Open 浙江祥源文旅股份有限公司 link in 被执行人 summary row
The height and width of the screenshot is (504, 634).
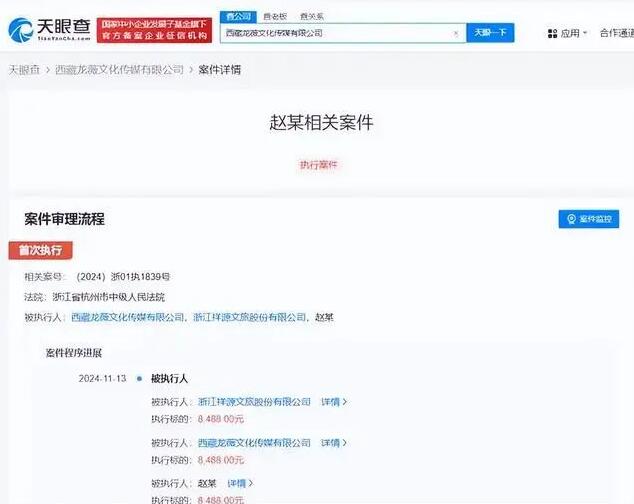coord(249,318)
